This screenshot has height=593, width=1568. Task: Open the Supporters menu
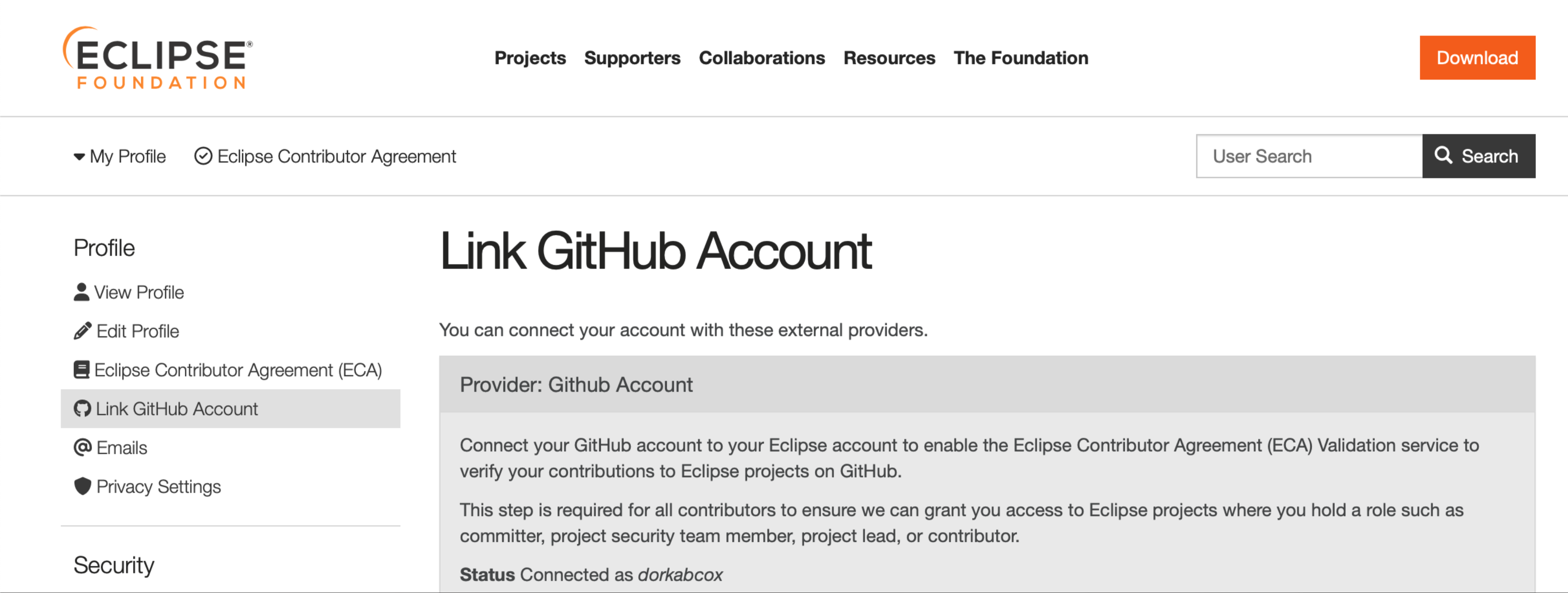coord(632,58)
